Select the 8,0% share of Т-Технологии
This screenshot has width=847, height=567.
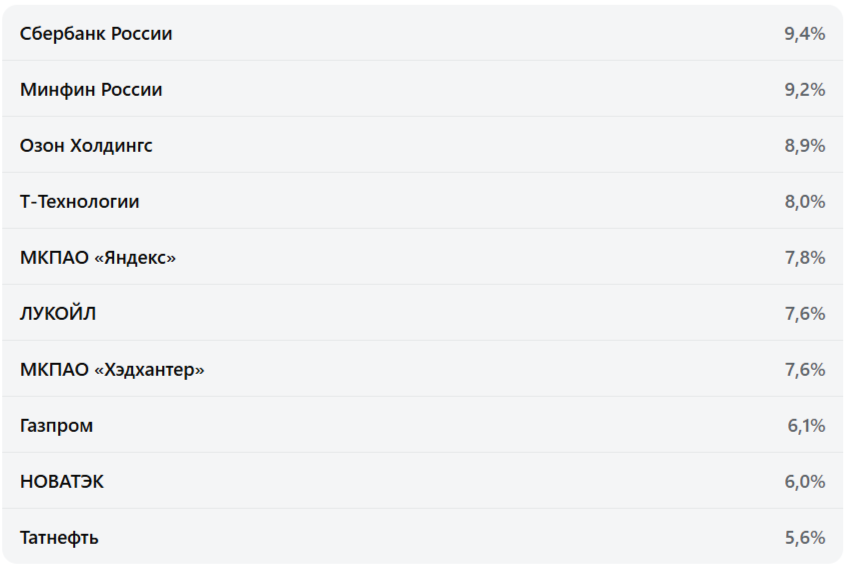coord(805,202)
